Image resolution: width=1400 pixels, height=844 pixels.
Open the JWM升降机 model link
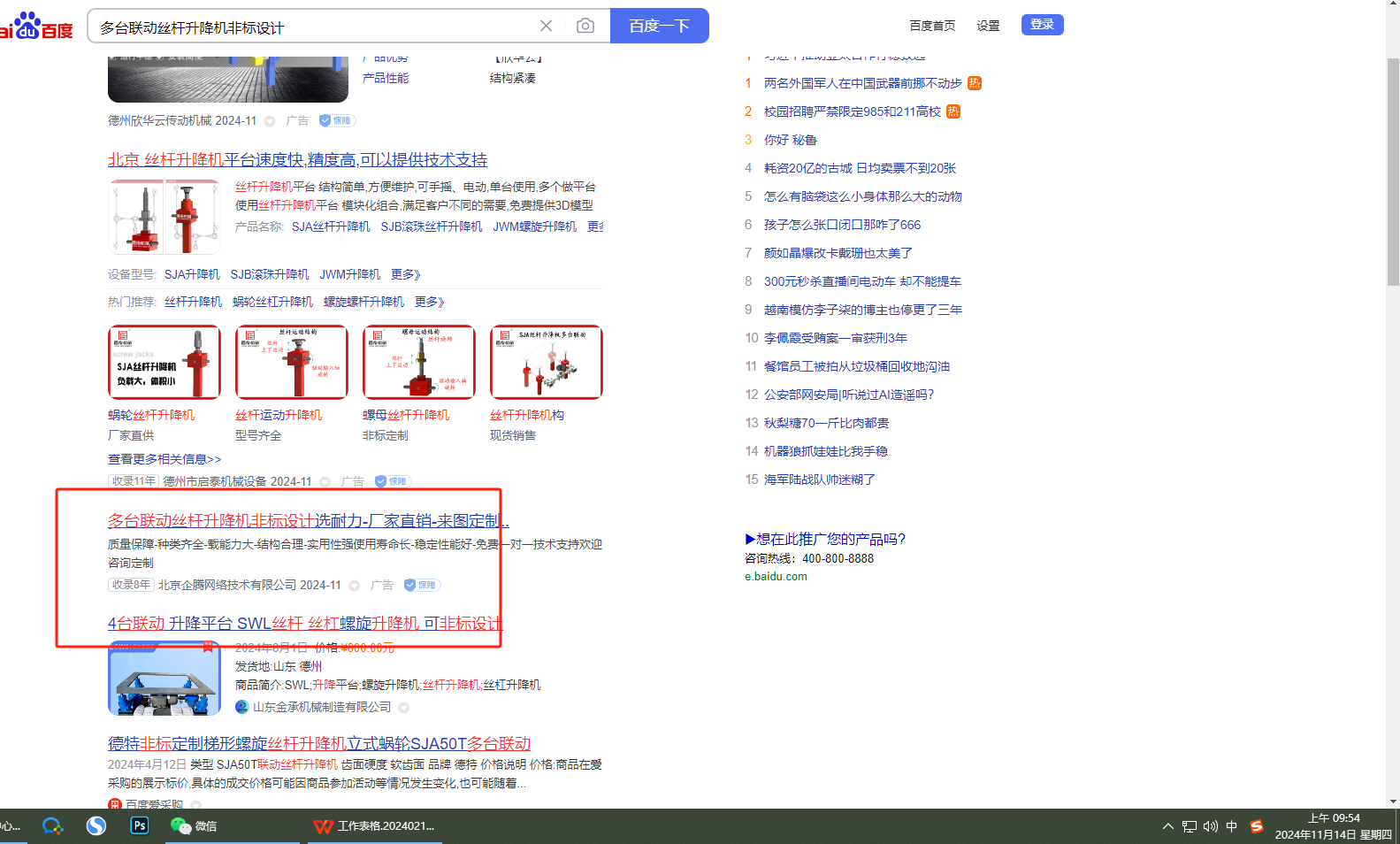pyautogui.click(x=350, y=274)
